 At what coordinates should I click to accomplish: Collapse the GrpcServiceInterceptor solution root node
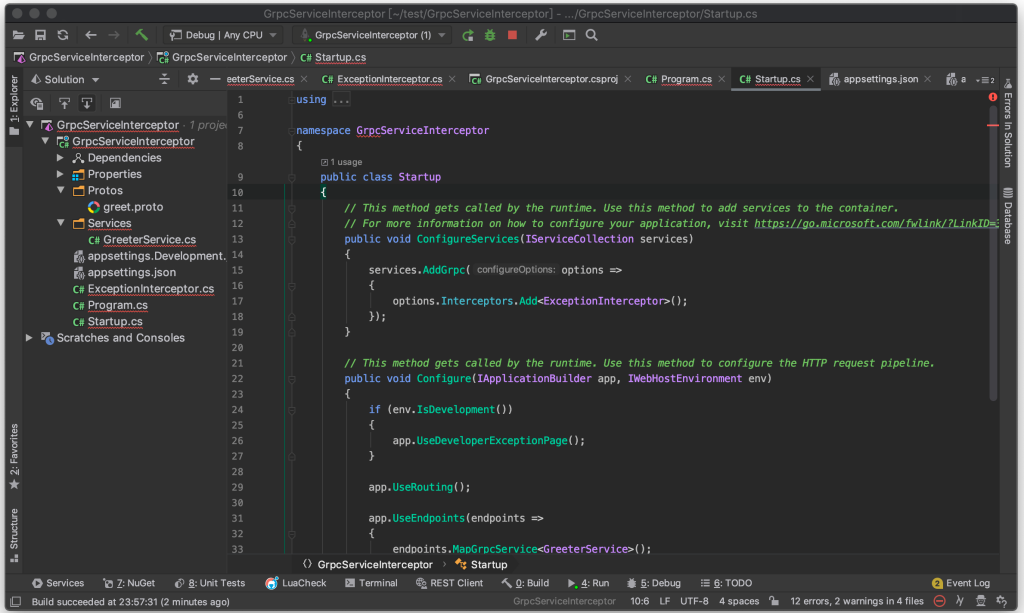click(x=29, y=124)
